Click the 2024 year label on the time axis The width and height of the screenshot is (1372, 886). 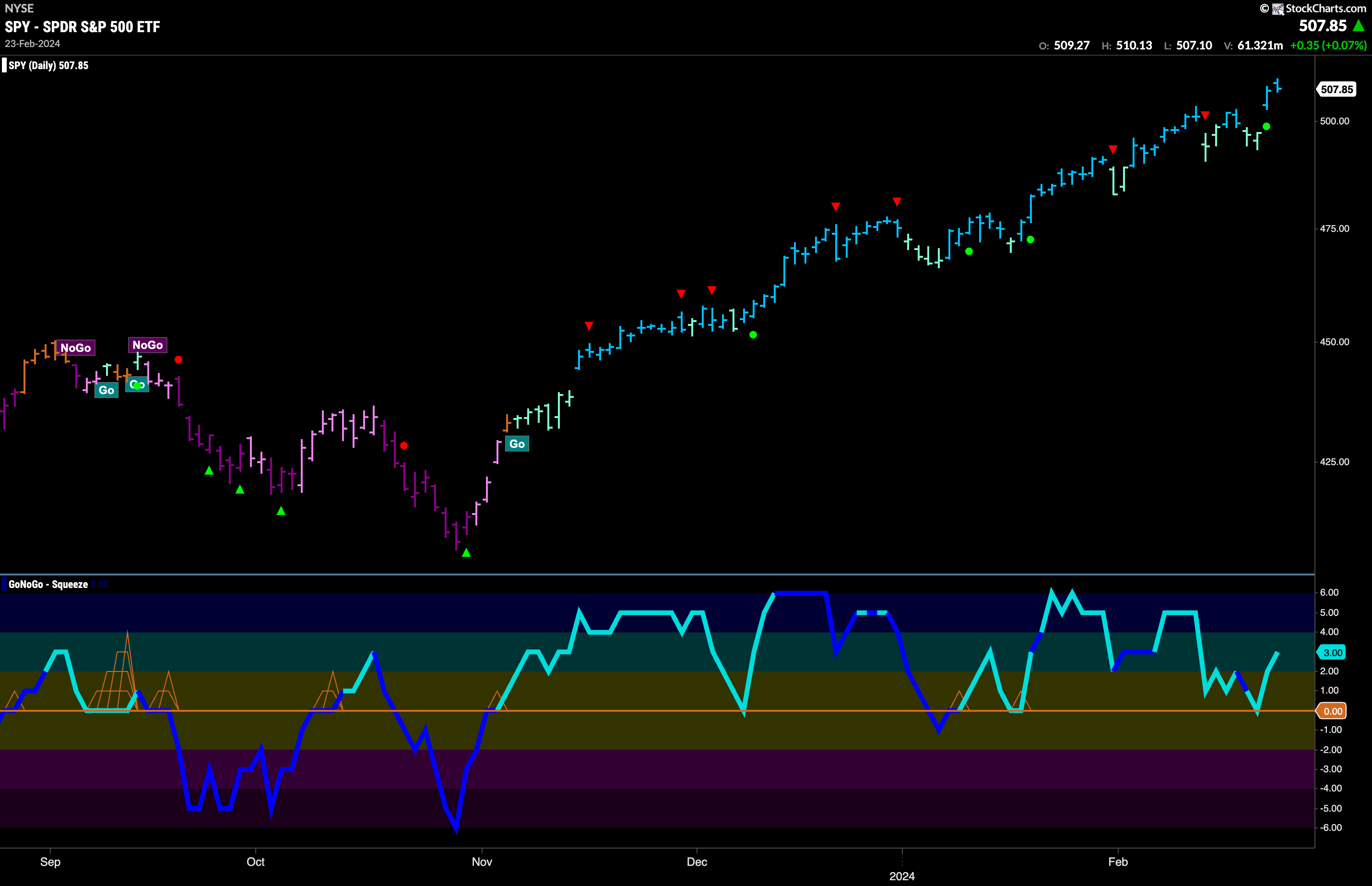[x=901, y=876]
